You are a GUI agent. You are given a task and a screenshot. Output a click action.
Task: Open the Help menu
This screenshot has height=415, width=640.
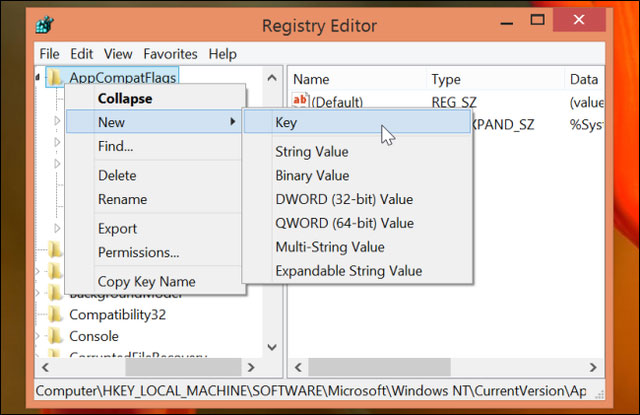(x=222, y=54)
